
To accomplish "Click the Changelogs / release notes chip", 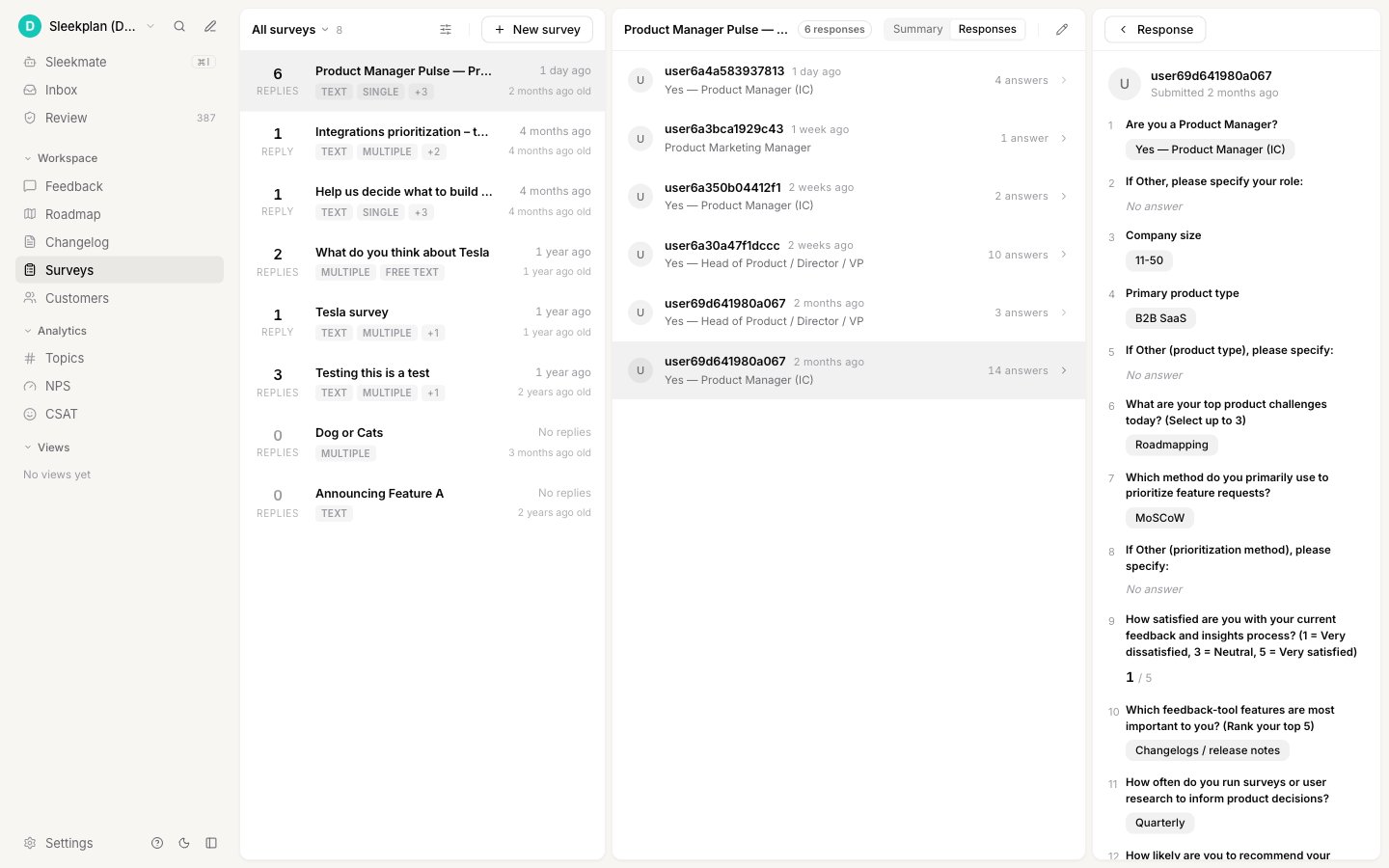I will (x=1207, y=750).
